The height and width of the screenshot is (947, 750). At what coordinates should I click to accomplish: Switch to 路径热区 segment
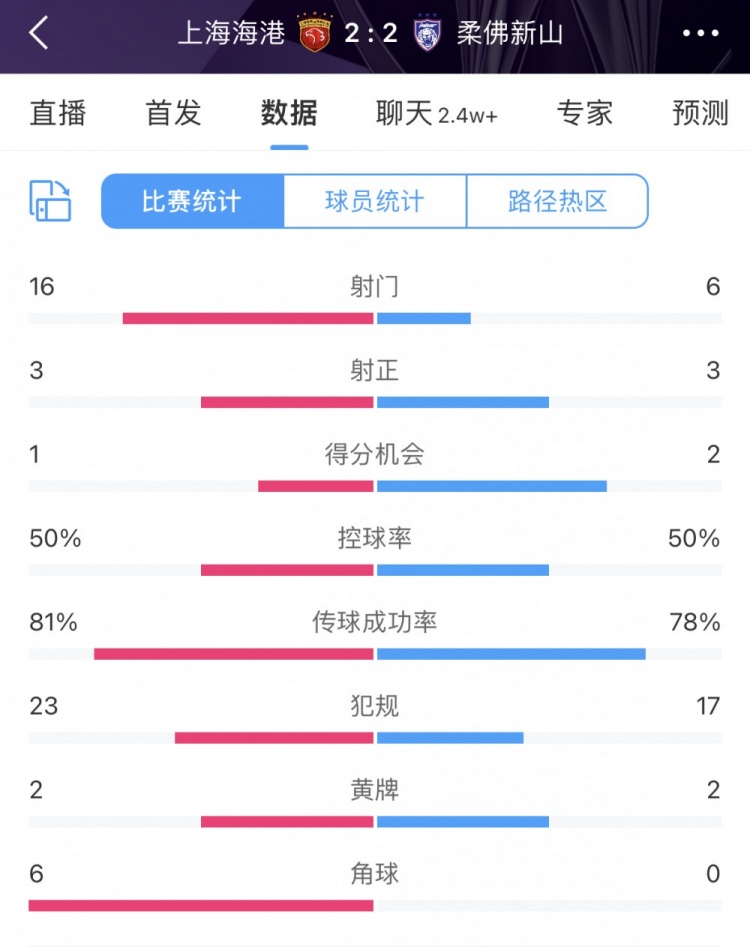click(x=557, y=201)
